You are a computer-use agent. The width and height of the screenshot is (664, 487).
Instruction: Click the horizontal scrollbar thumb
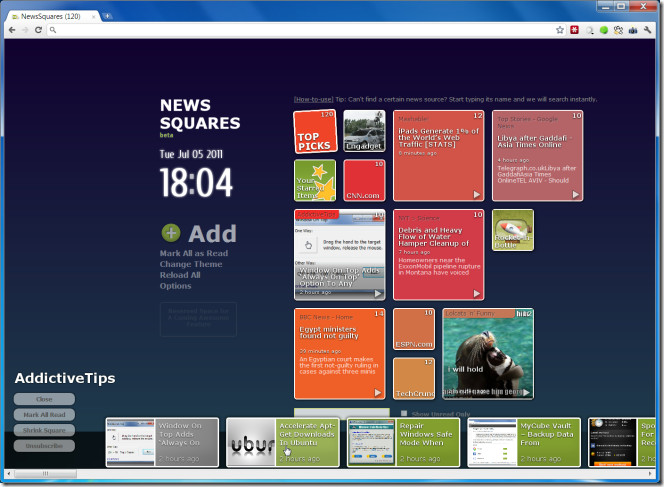(45, 473)
